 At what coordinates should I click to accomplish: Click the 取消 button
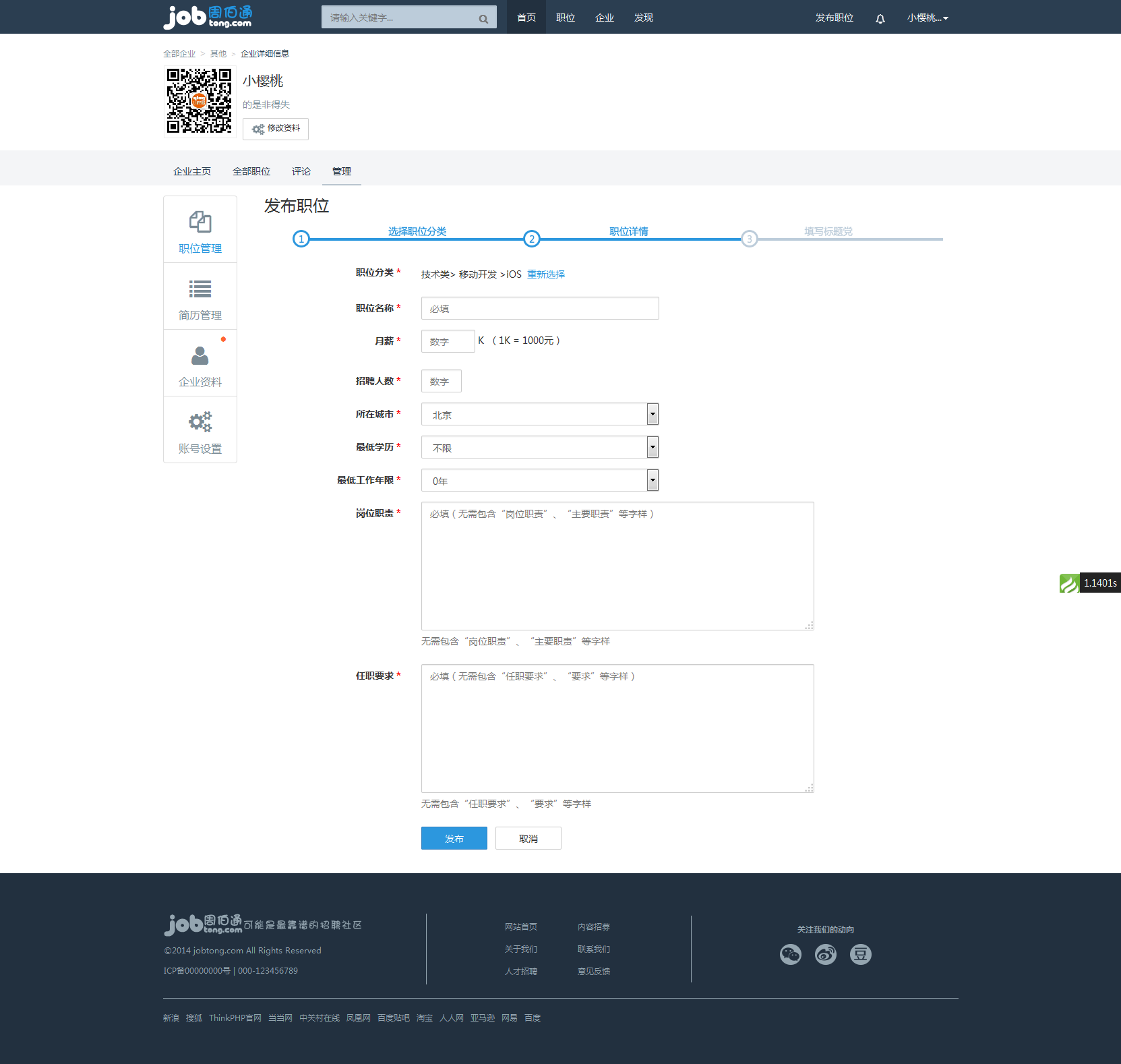[528, 838]
